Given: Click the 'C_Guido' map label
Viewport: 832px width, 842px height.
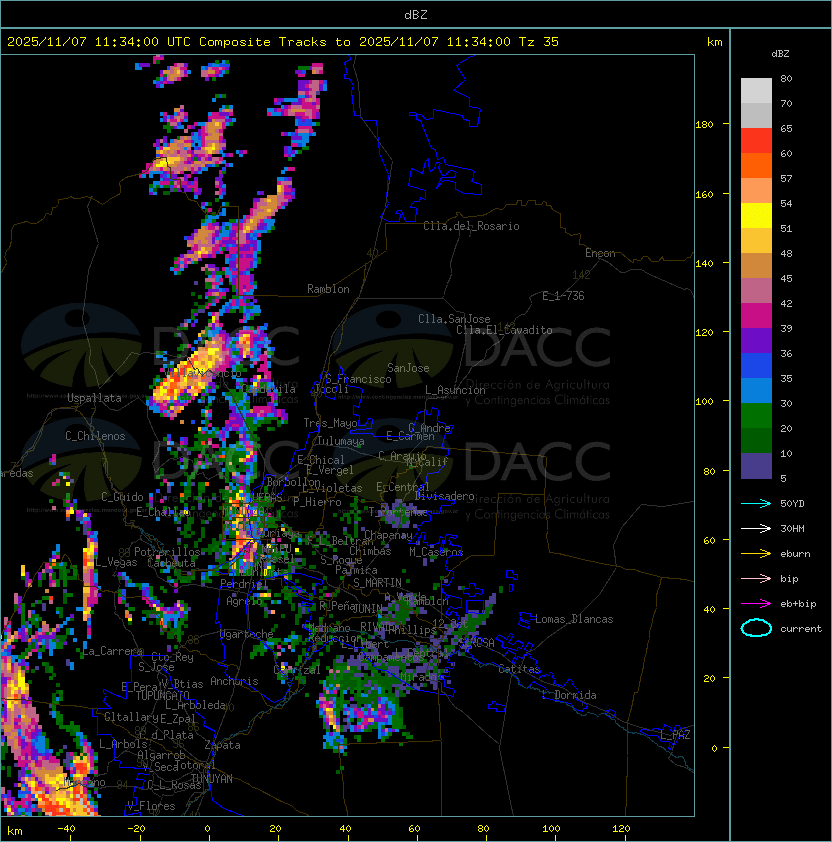Looking at the screenshot, I should pos(122,497).
